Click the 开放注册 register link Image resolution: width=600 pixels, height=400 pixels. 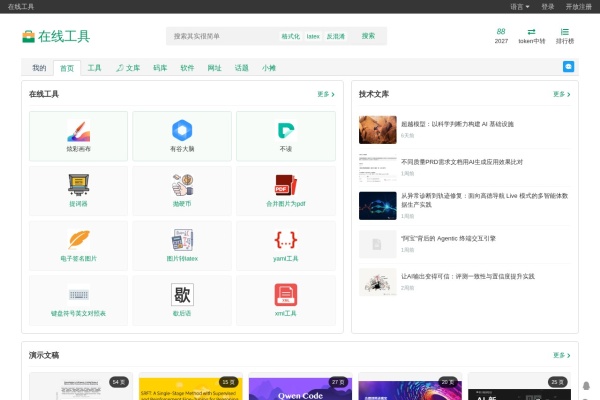579,7
